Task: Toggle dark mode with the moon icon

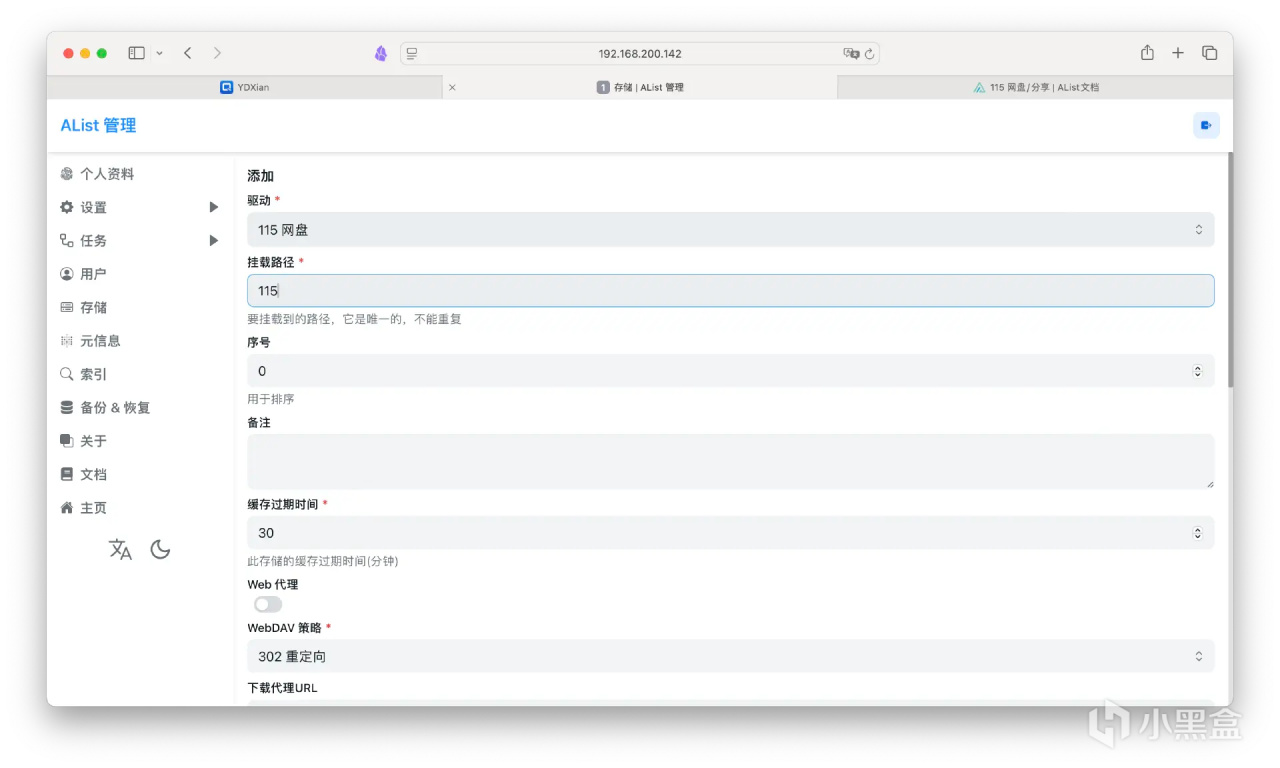Action: pos(160,549)
